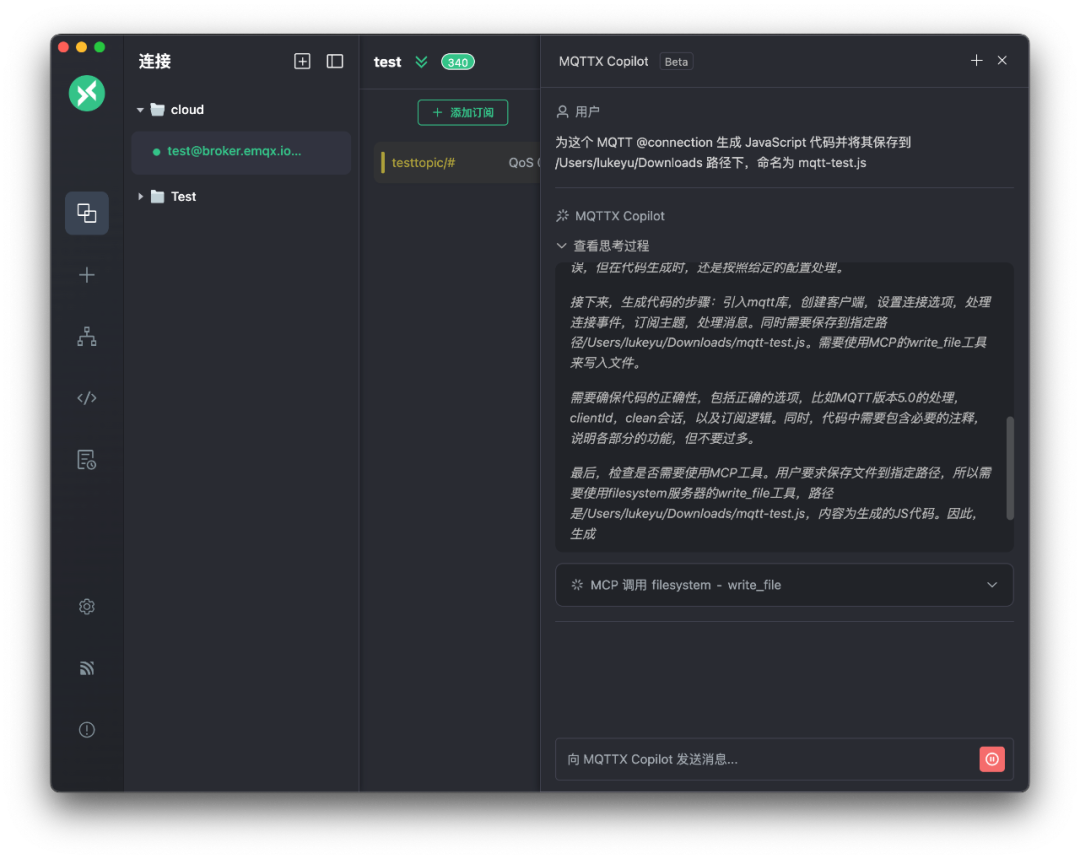Click the 添加订阅 button
Image resolution: width=1080 pixels, height=859 pixels.
(x=463, y=112)
